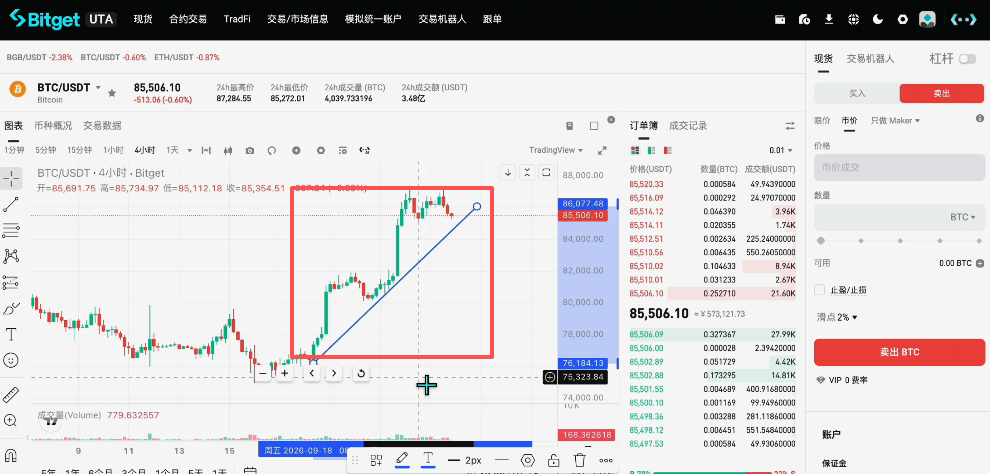Click the red 卖出 BTC button

[x=899, y=352]
